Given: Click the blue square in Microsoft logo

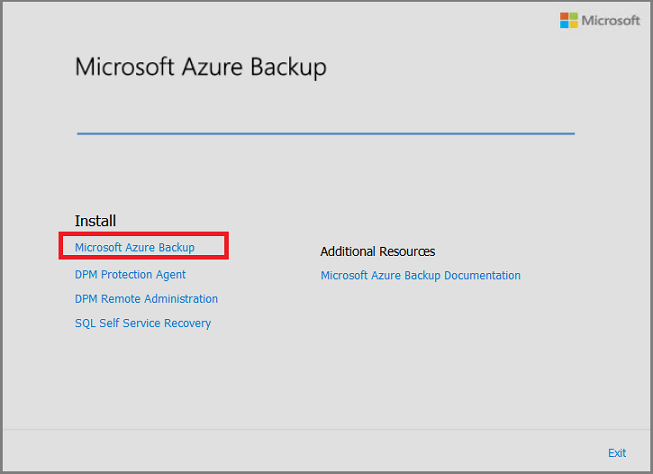Looking at the screenshot, I should [x=564, y=25].
